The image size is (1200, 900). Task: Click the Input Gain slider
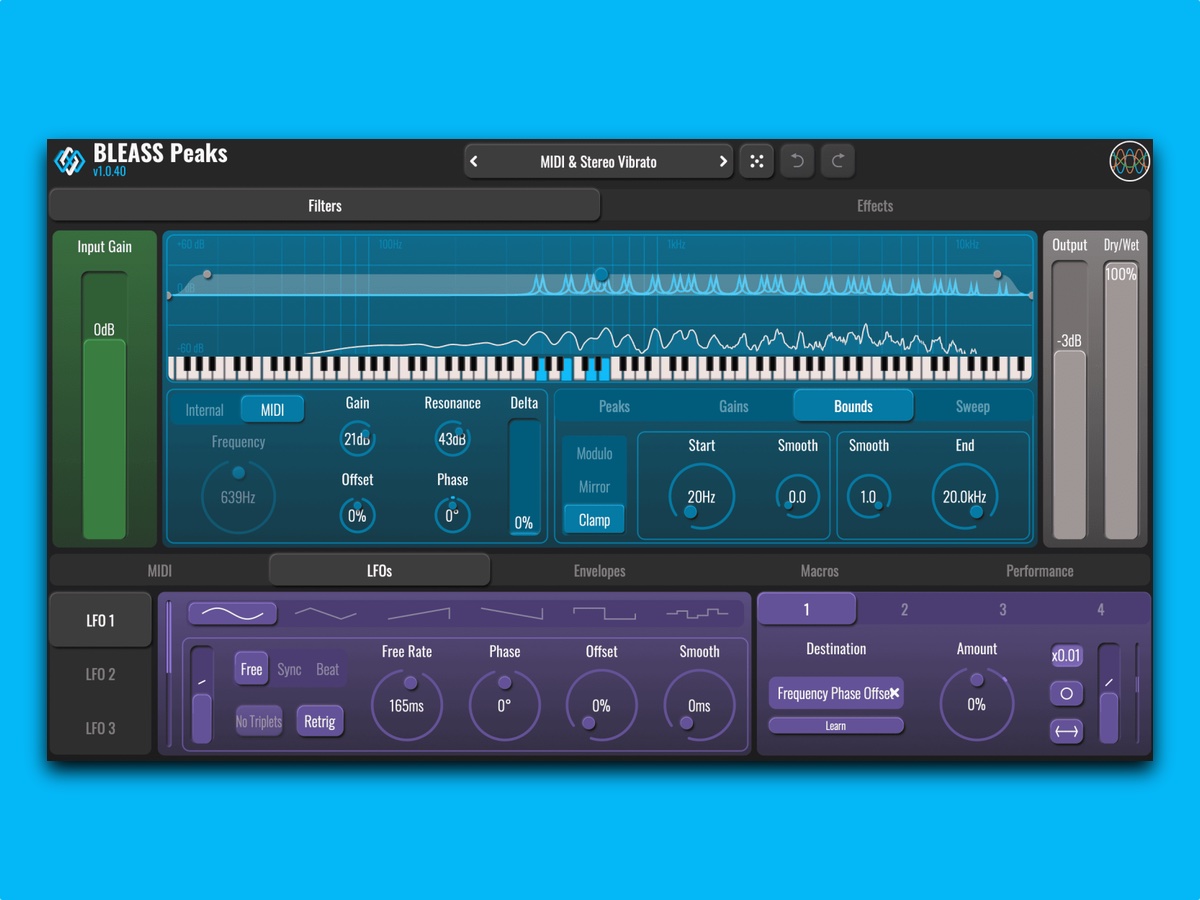click(x=104, y=405)
